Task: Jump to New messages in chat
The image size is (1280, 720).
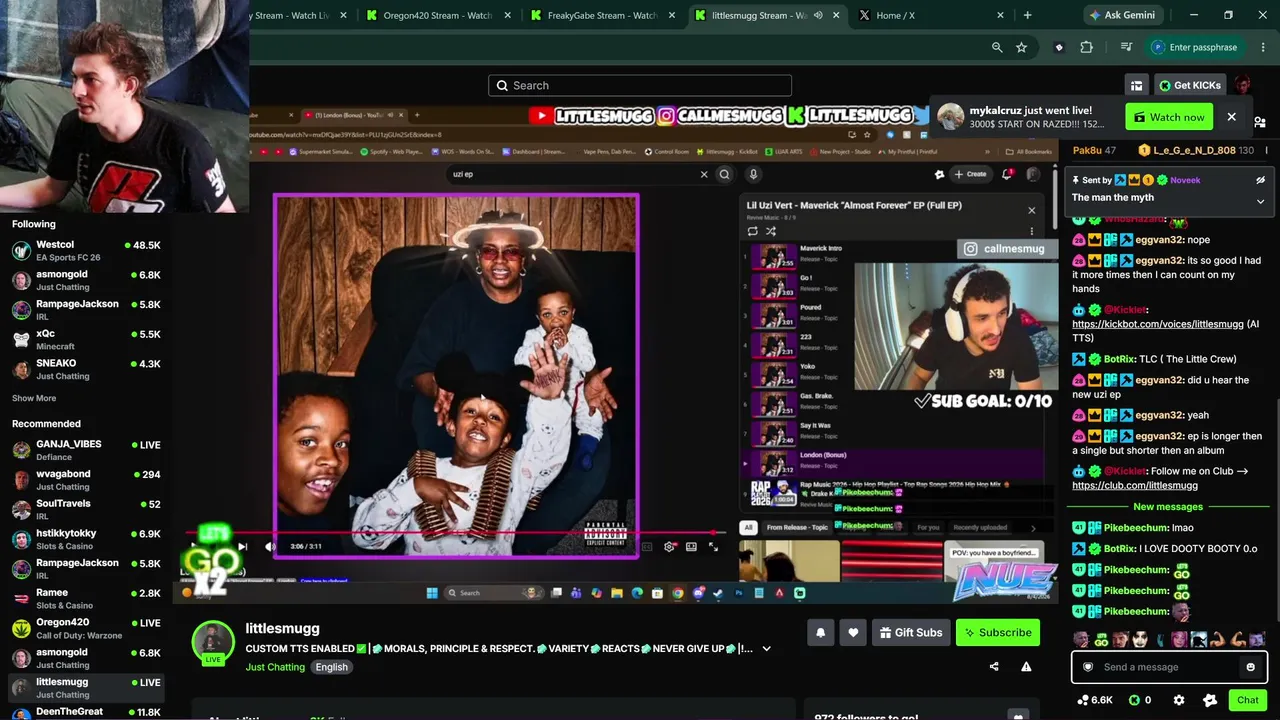Action: (1168, 507)
